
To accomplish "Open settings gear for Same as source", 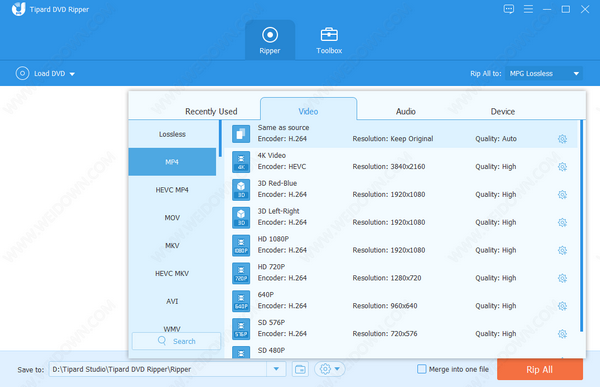I will tap(562, 139).
